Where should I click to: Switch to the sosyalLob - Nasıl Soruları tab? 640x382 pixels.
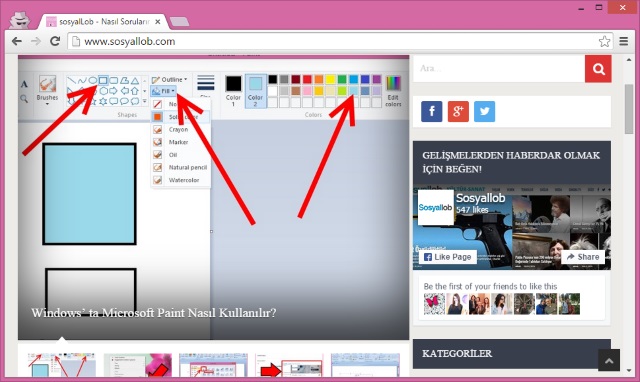click(102, 22)
